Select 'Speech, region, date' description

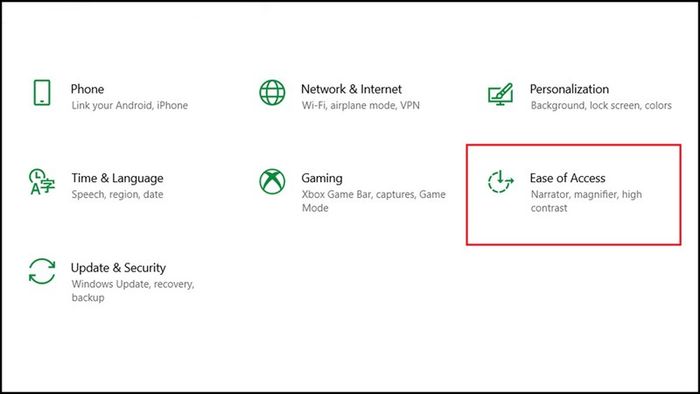click(x=117, y=195)
